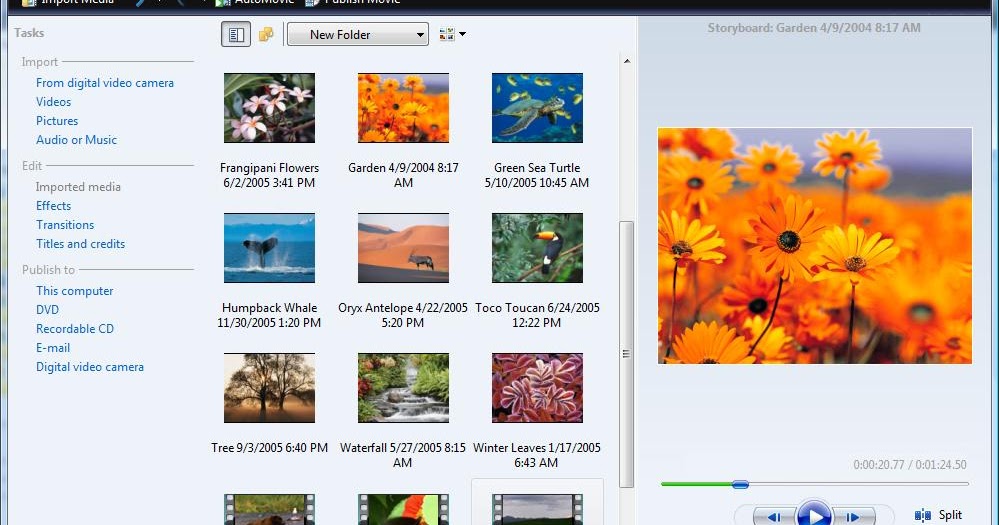
Task: Click the preview seek slider handle
Action: pos(740,485)
